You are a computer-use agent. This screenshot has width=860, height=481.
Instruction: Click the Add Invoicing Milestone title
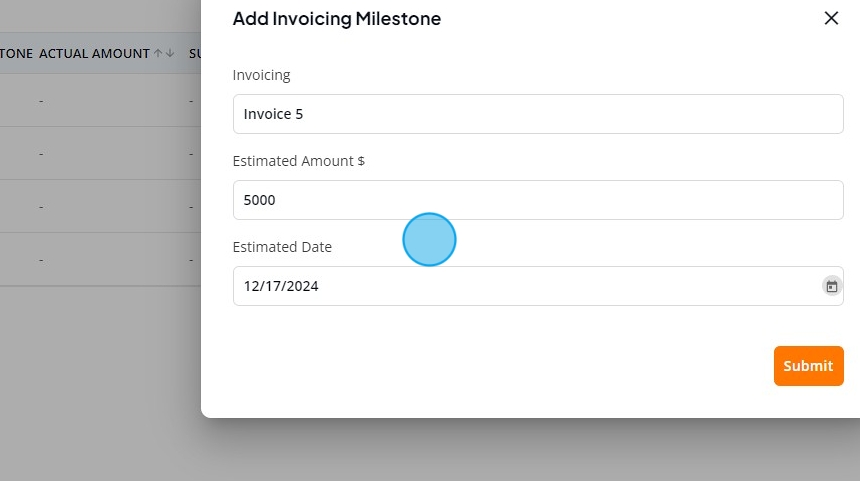click(x=336, y=18)
